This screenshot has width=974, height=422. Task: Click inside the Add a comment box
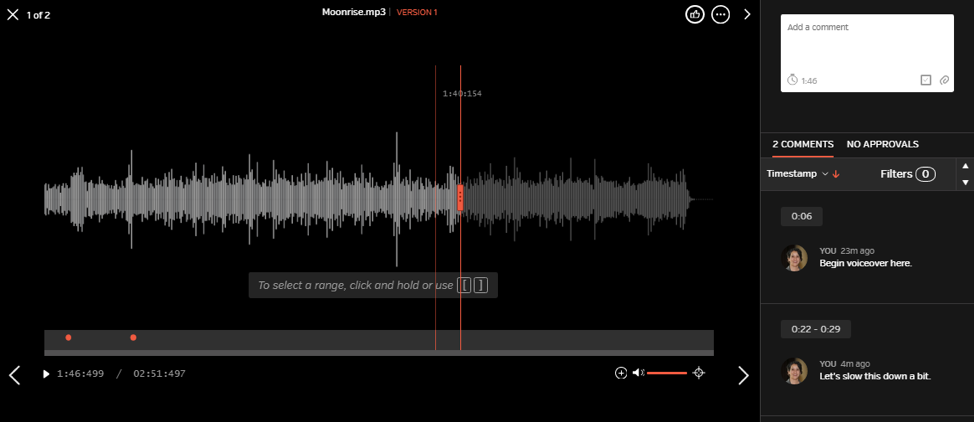click(x=867, y=53)
